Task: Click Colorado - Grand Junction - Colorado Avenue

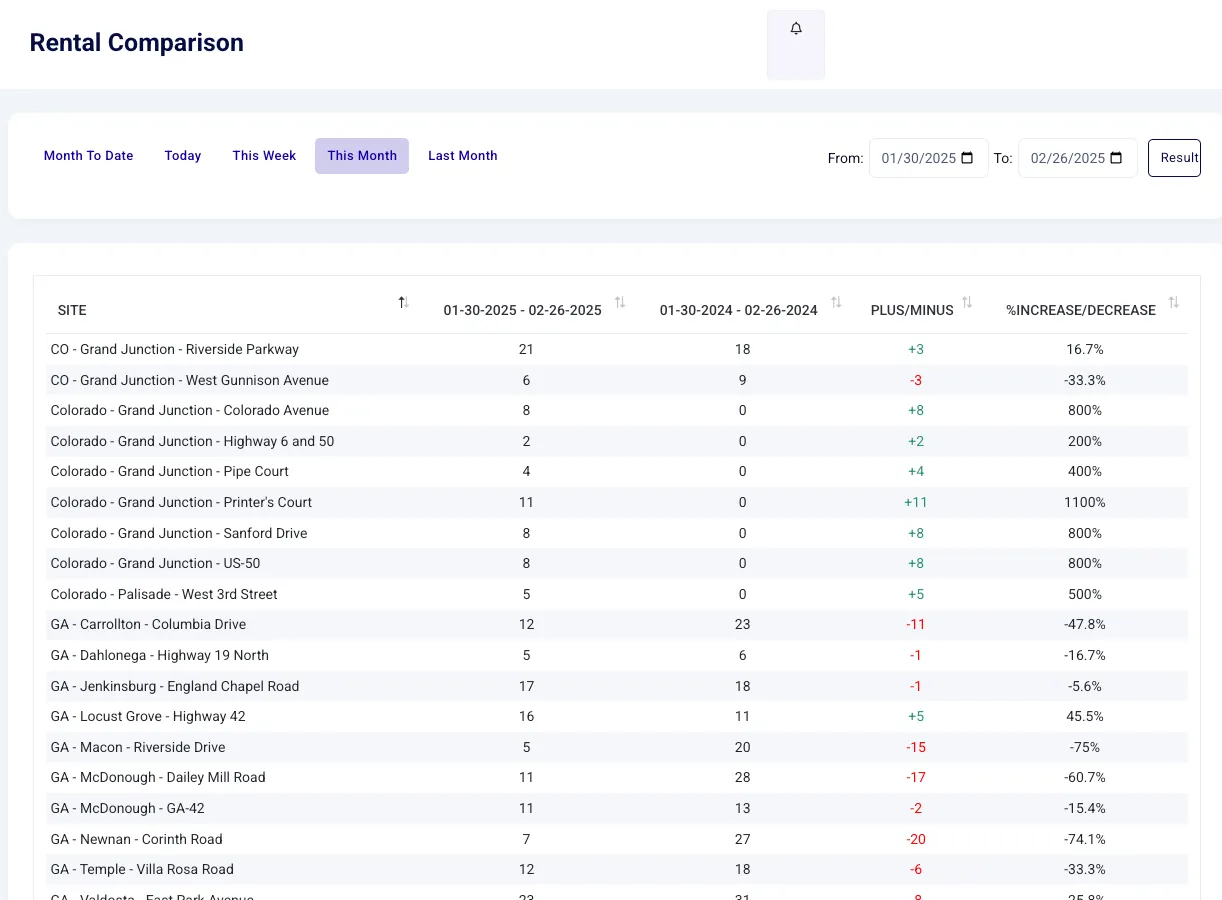Action: pos(189,410)
